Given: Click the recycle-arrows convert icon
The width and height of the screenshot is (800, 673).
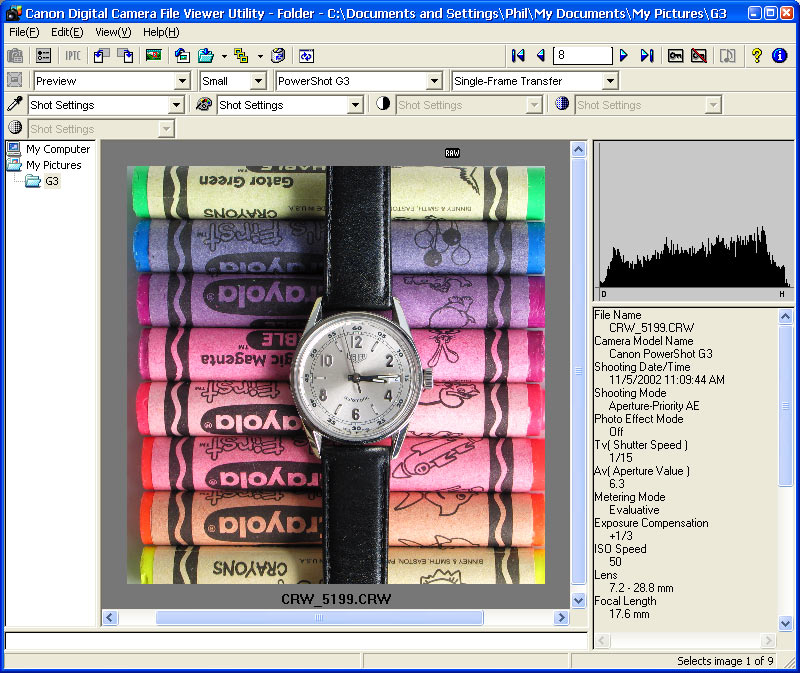Looking at the screenshot, I should click(278, 56).
